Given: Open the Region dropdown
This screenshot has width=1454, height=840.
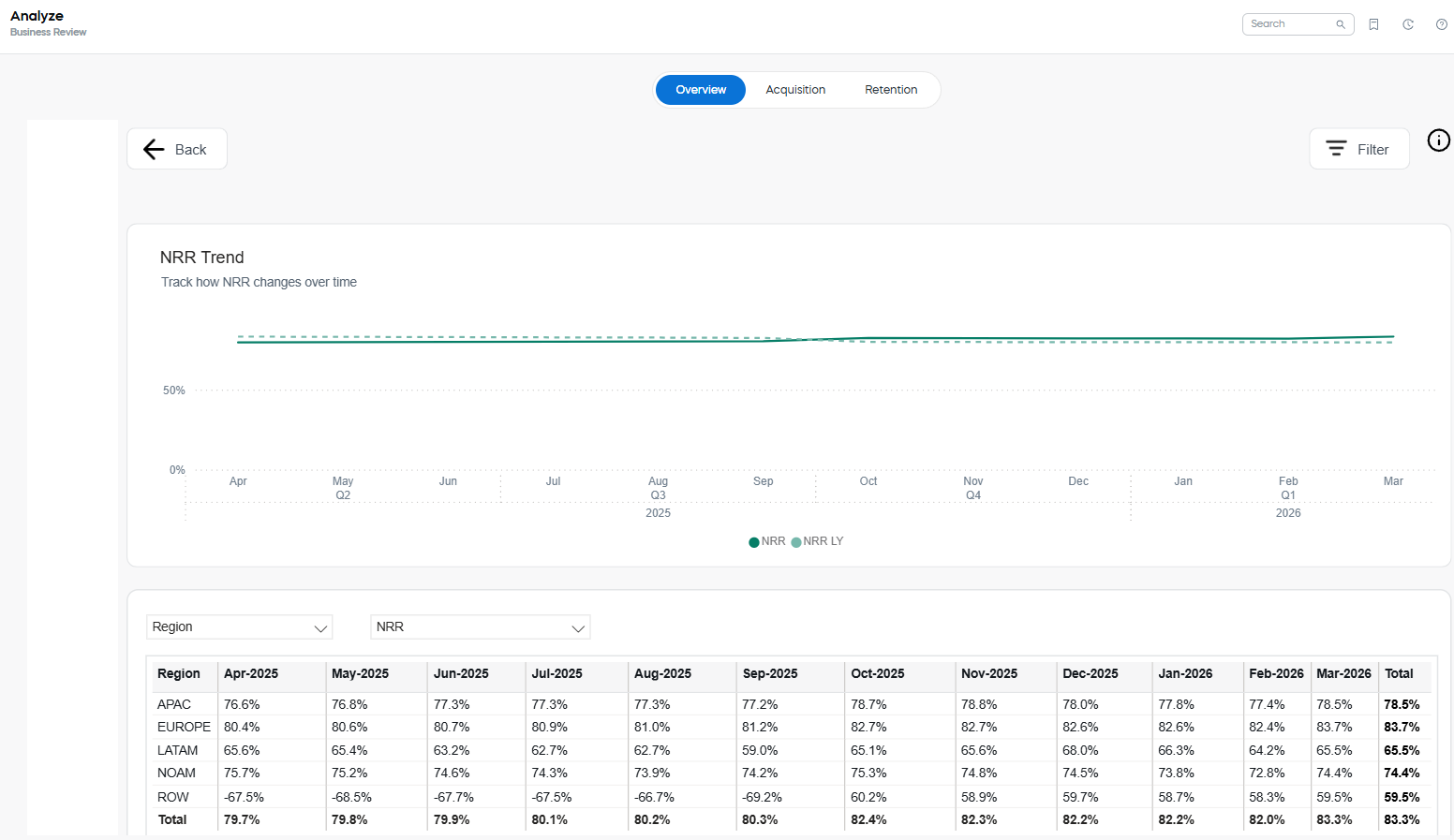Looking at the screenshot, I should click(x=239, y=626).
